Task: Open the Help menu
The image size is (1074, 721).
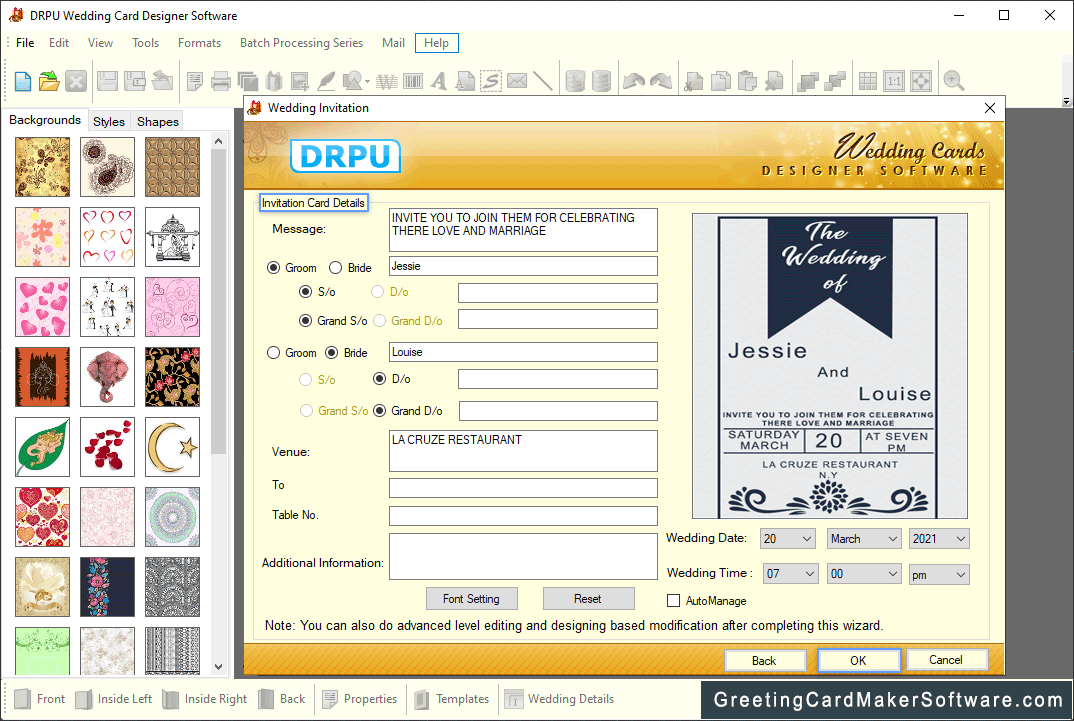Action: pyautogui.click(x=436, y=42)
